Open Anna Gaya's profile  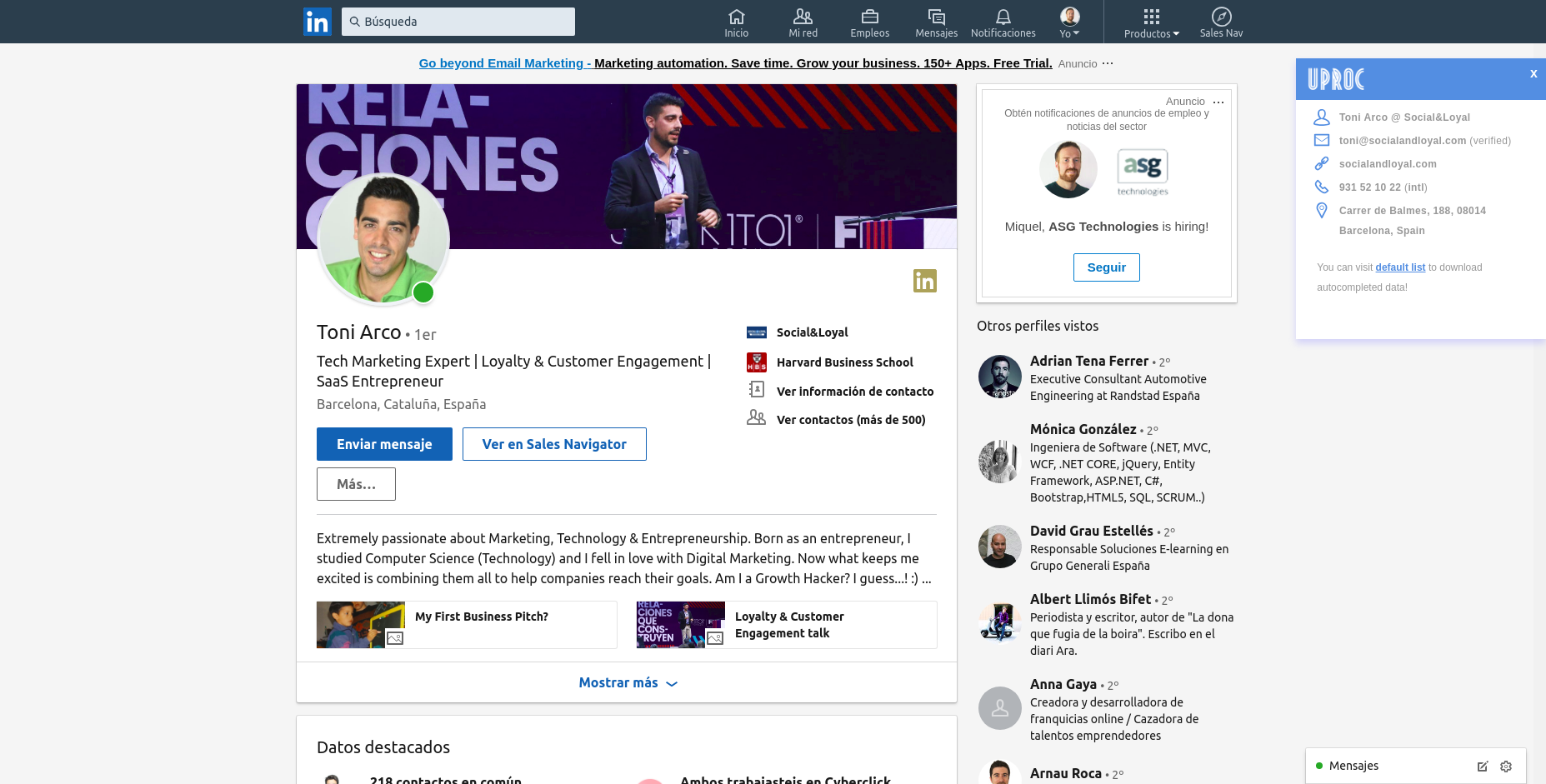click(x=1063, y=684)
